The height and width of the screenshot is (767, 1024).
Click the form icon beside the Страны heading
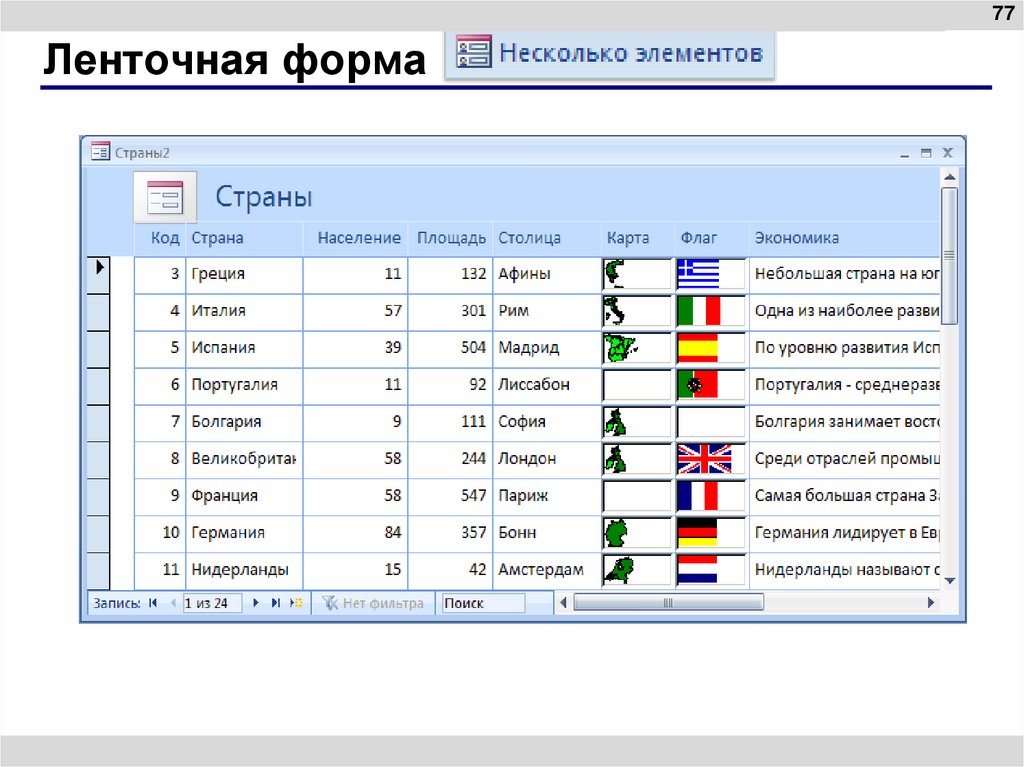tap(163, 197)
